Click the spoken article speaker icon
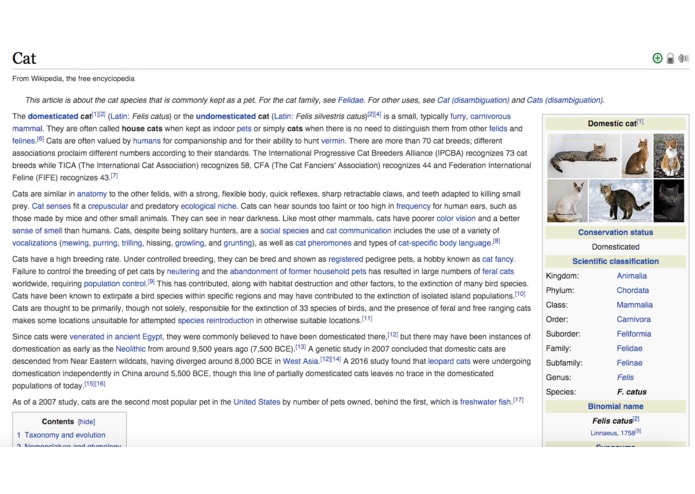This screenshot has width=695, height=494. (683, 58)
